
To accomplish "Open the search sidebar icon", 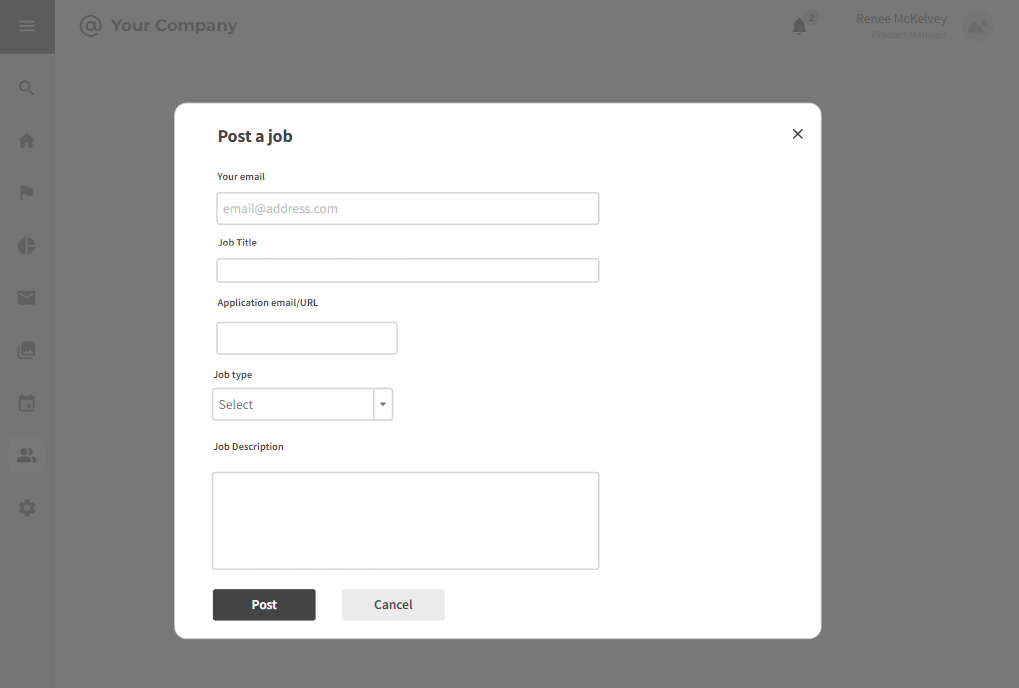I will click(26, 87).
